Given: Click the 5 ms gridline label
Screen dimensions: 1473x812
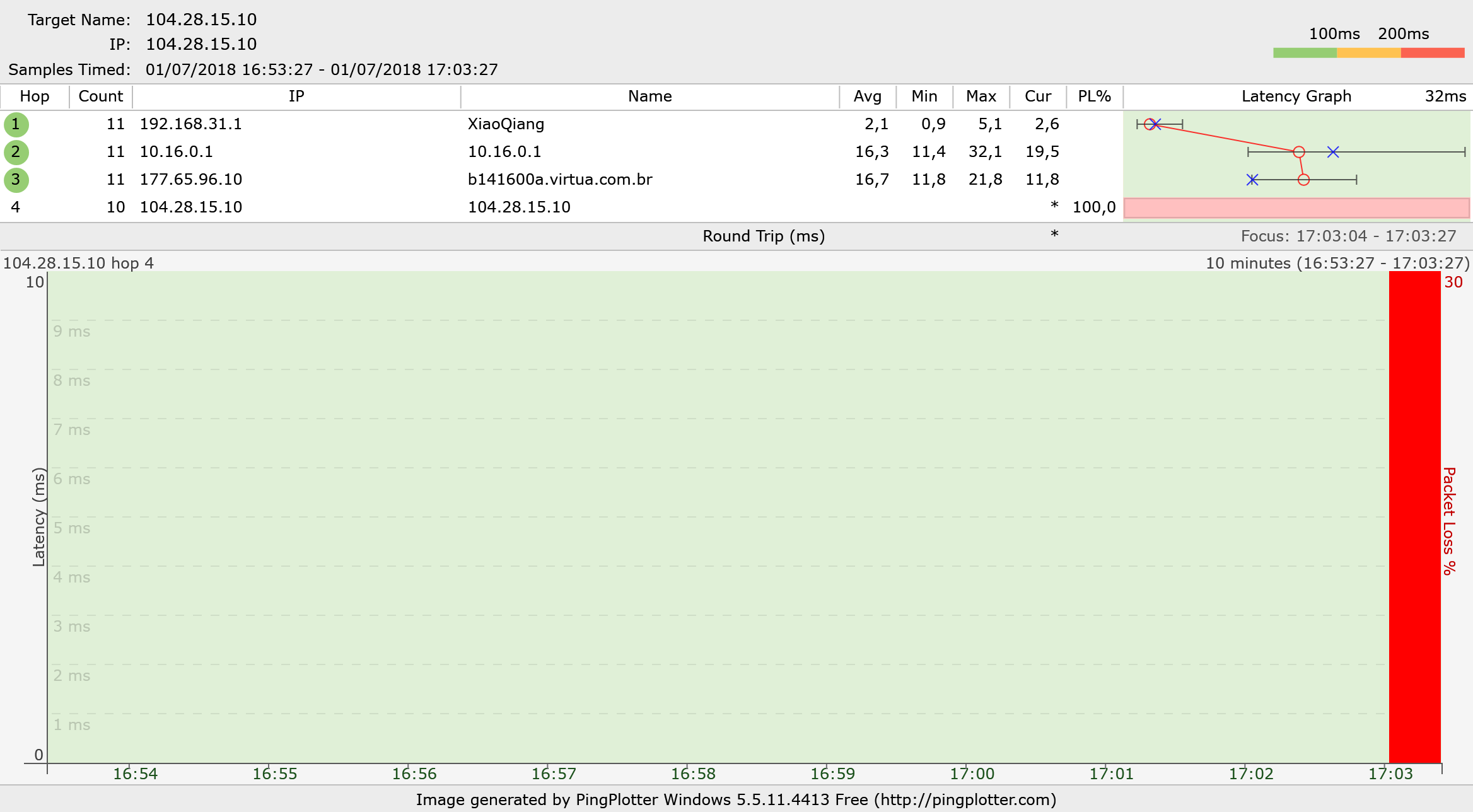Looking at the screenshot, I should click(x=71, y=528).
